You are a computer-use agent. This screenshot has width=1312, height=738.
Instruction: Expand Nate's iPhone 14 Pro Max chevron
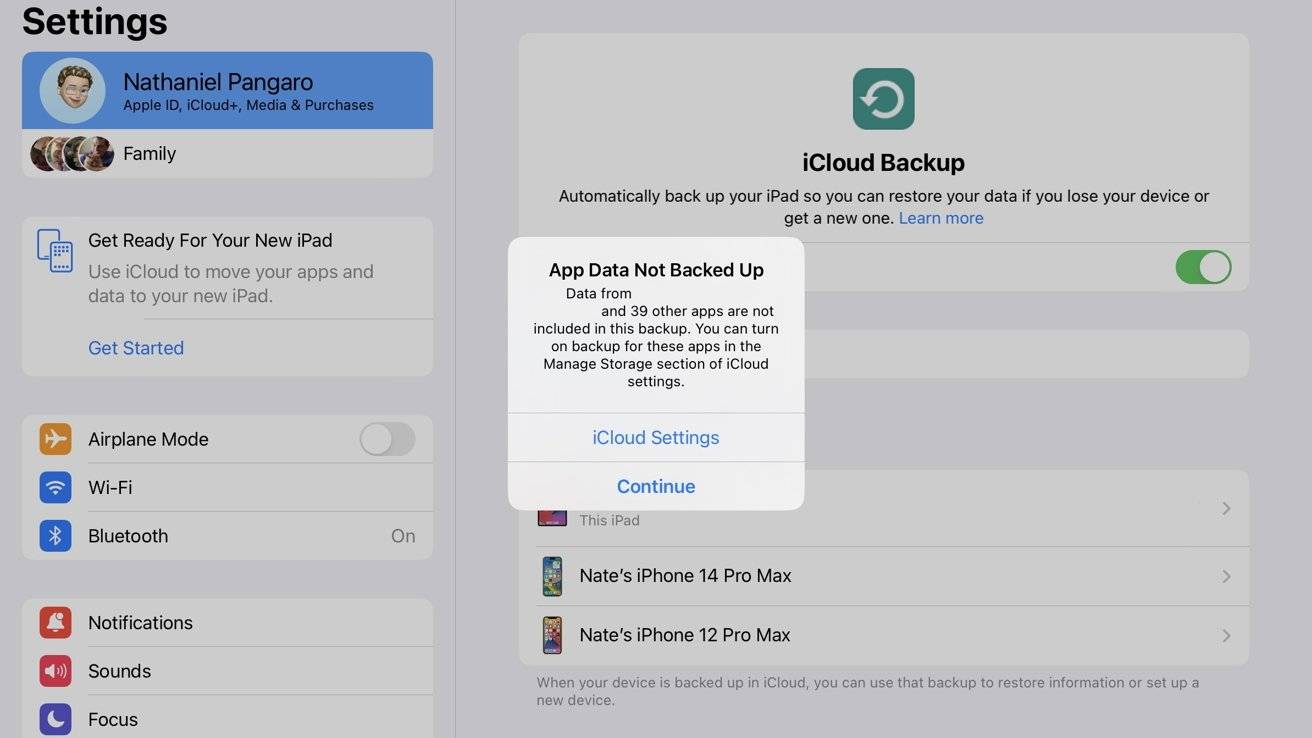coord(1226,576)
